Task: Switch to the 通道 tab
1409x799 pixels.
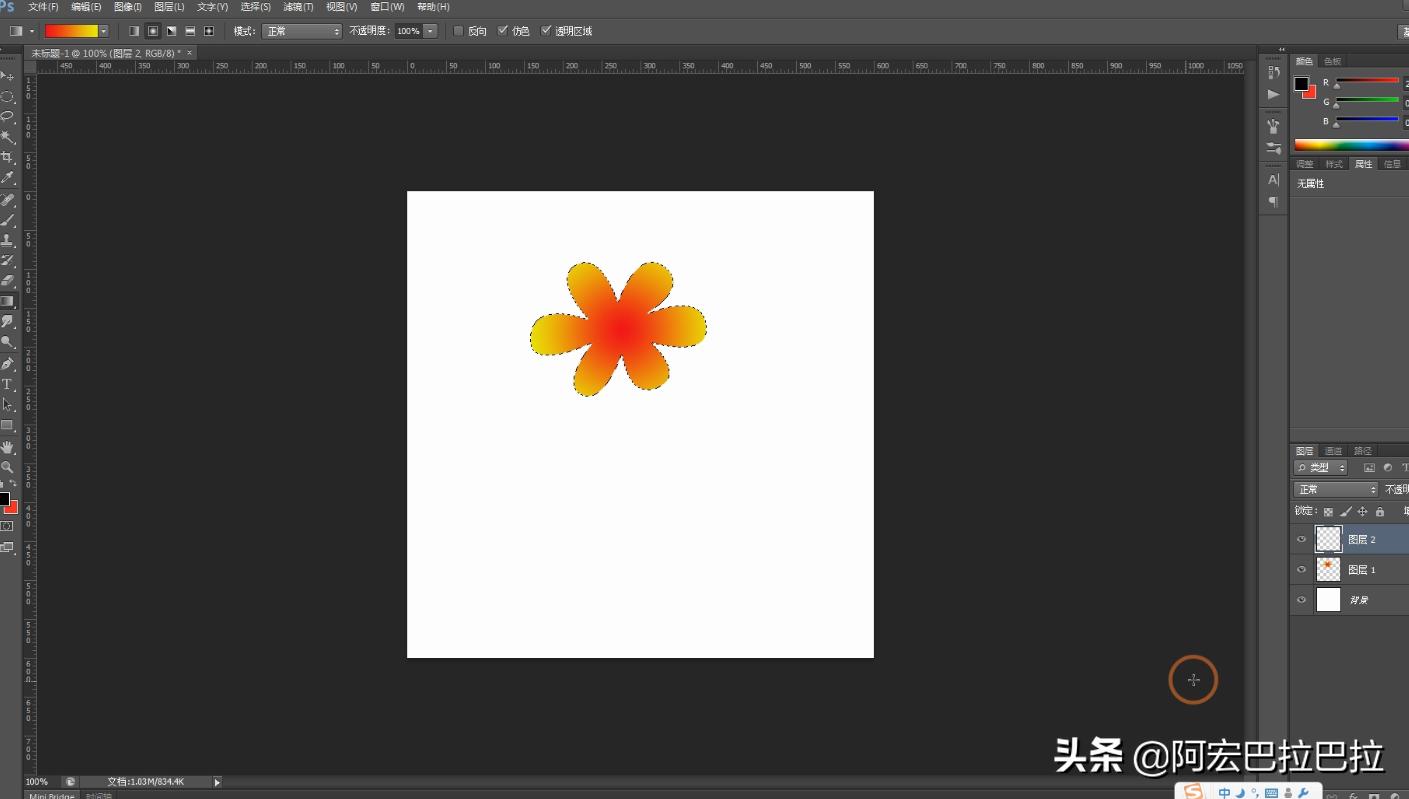Action: 1332,450
